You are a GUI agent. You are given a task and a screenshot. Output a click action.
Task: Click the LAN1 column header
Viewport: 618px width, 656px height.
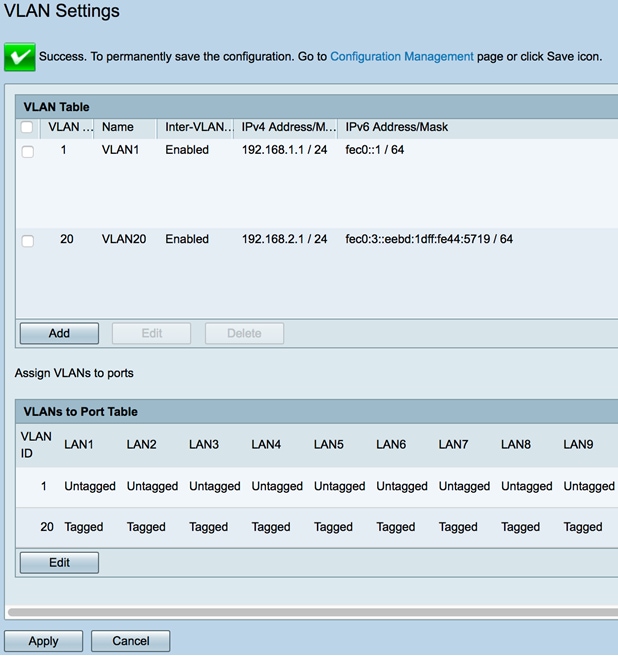point(79,444)
